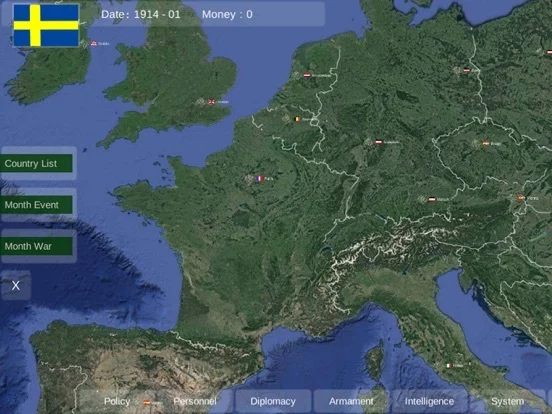Open the System menu

tap(507, 401)
